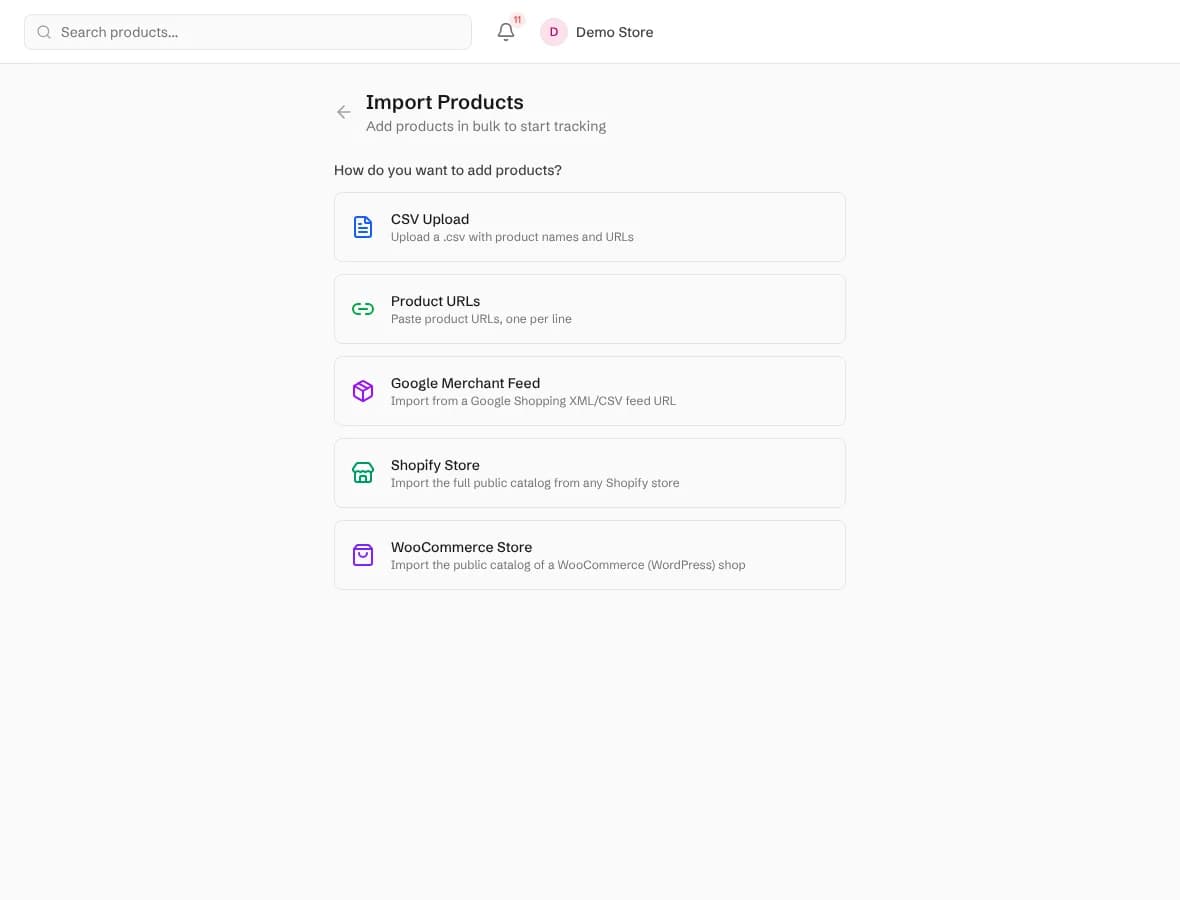The image size is (1180, 900).
Task: Click 'Add products in bulk to start tracking'
Action: point(485,126)
